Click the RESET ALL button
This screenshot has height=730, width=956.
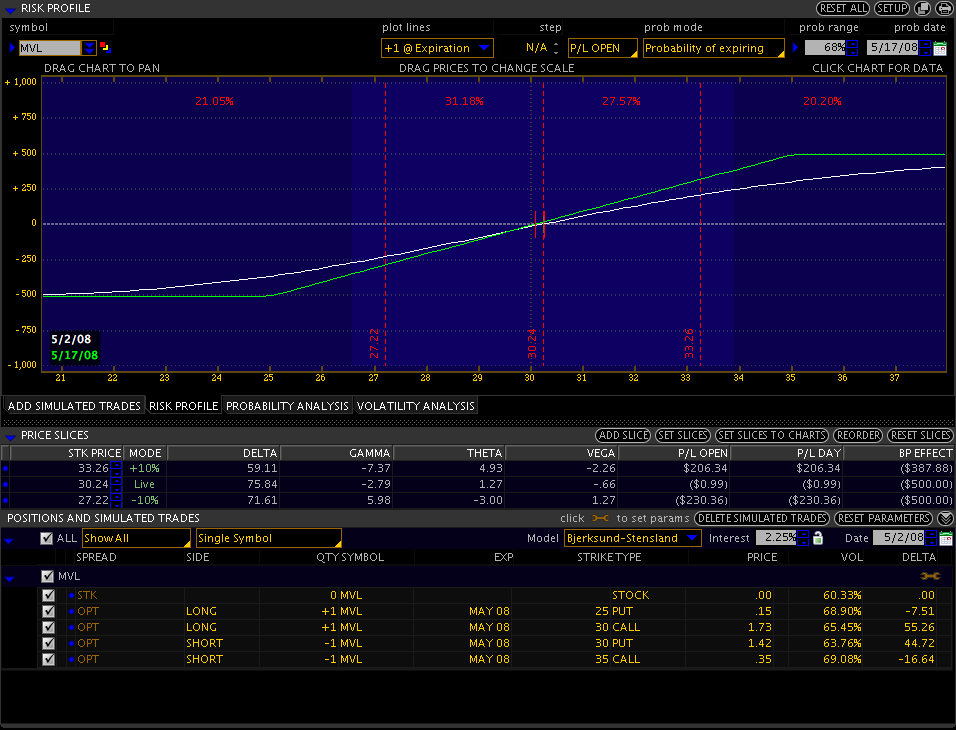(843, 9)
